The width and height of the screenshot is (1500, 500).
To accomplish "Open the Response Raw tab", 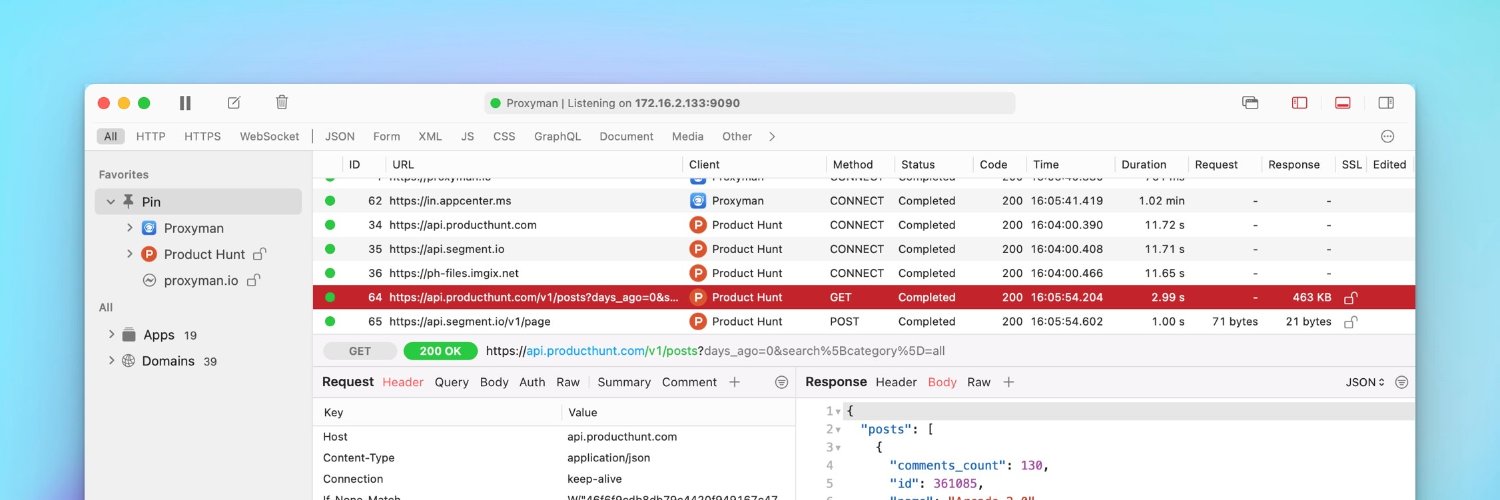I will pos(979,382).
